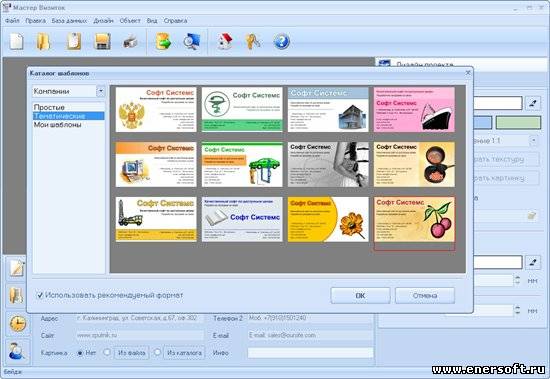This screenshot has width=550, height=379.
Task: Pick the light blue color swatch
Action: (483, 123)
